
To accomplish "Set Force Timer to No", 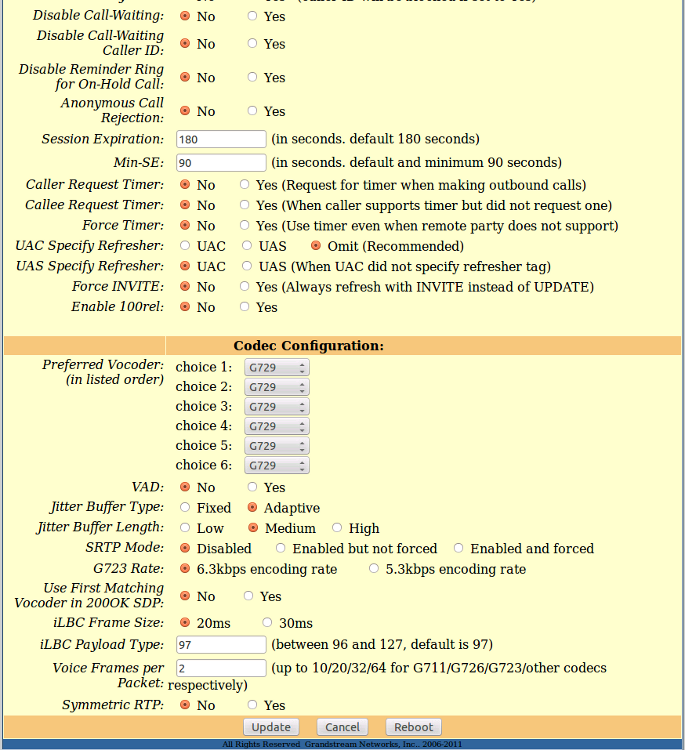I will pyautogui.click(x=185, y=225).
